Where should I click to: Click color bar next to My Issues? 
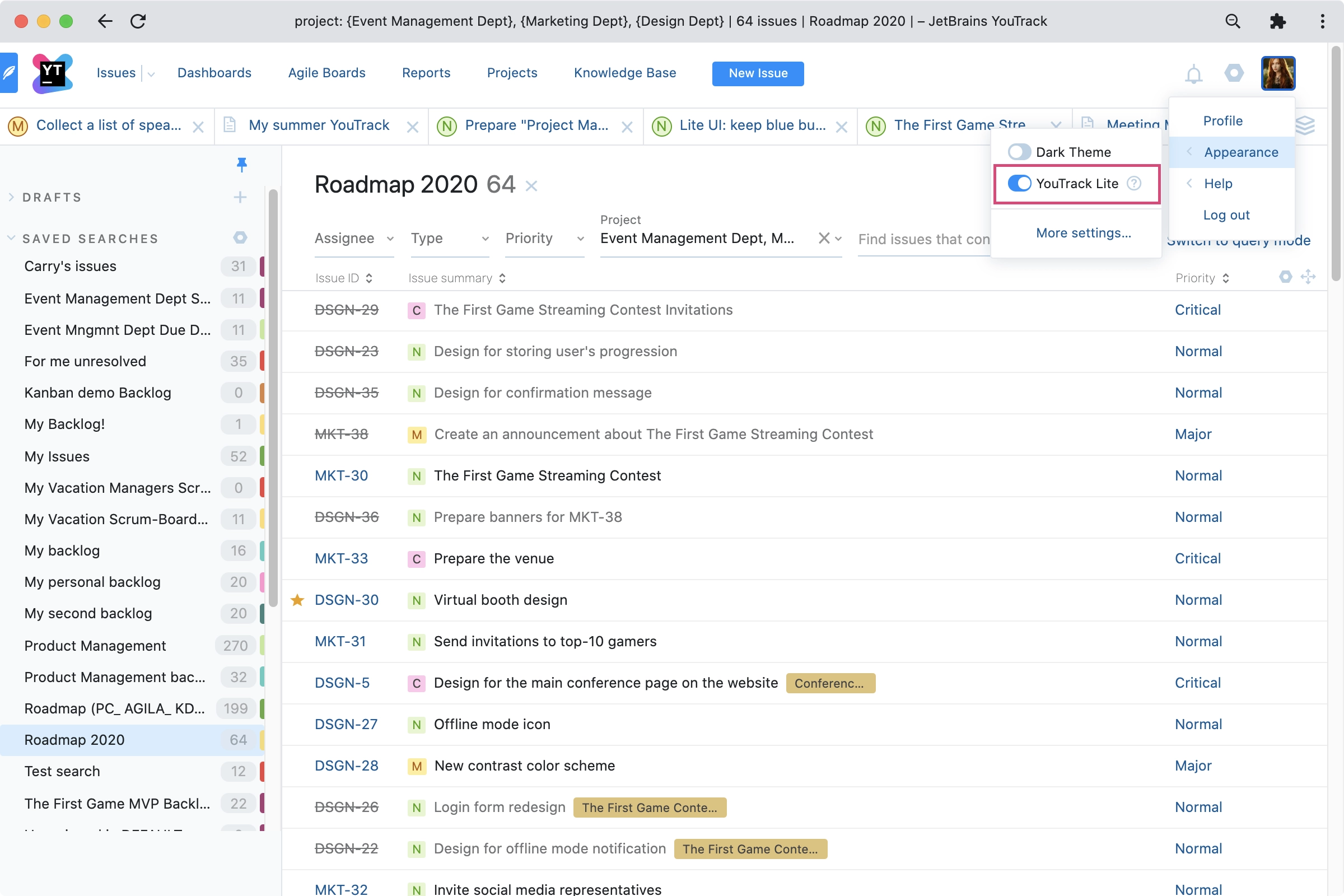tap(262, 456)
